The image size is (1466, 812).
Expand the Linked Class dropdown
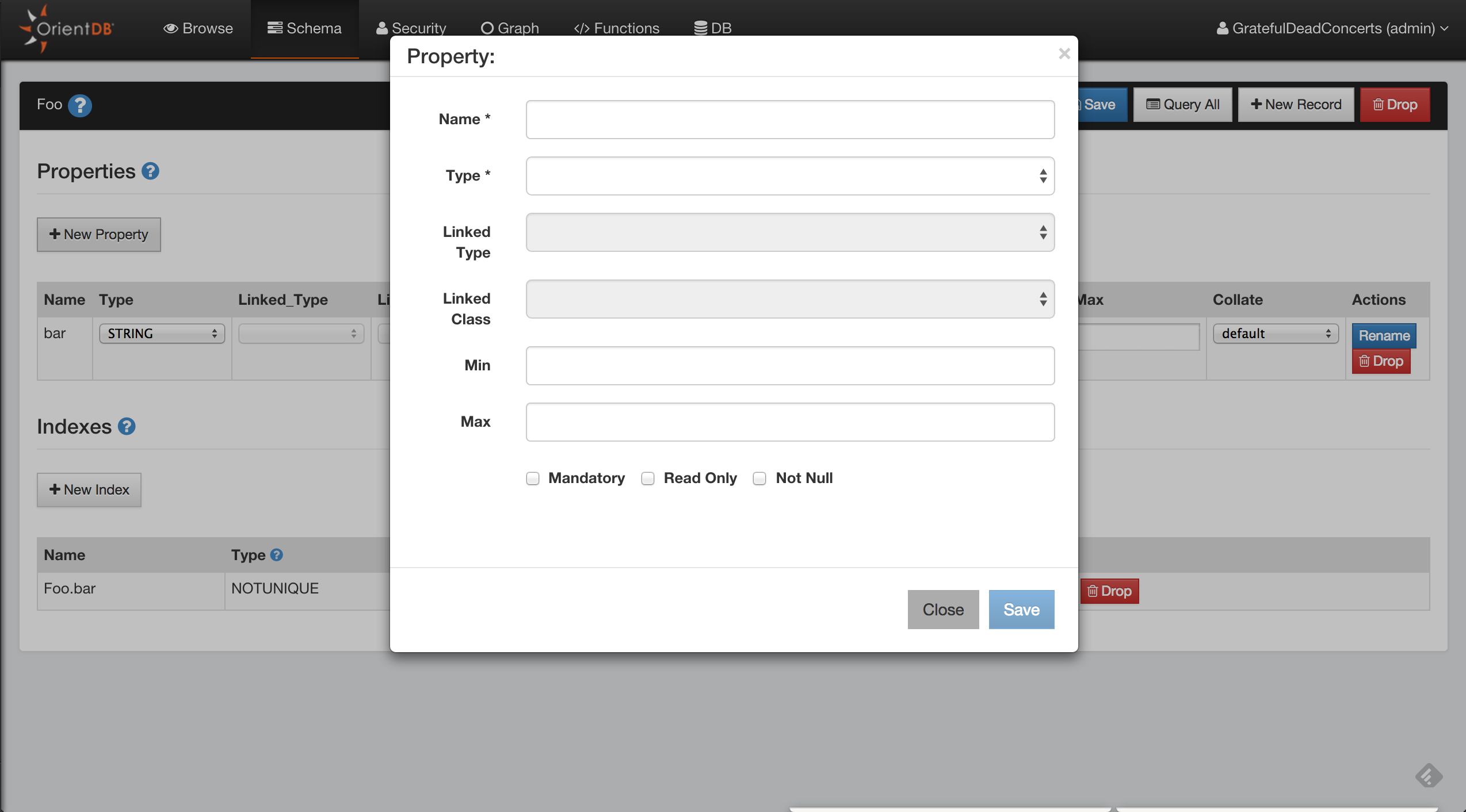click(789, 299)
